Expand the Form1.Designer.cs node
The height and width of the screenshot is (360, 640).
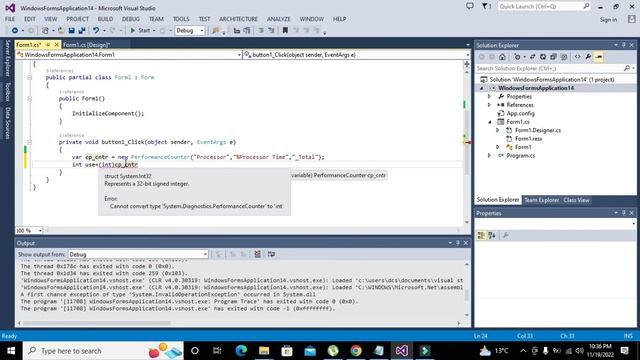pyautogui.click(x=498, y=130)
